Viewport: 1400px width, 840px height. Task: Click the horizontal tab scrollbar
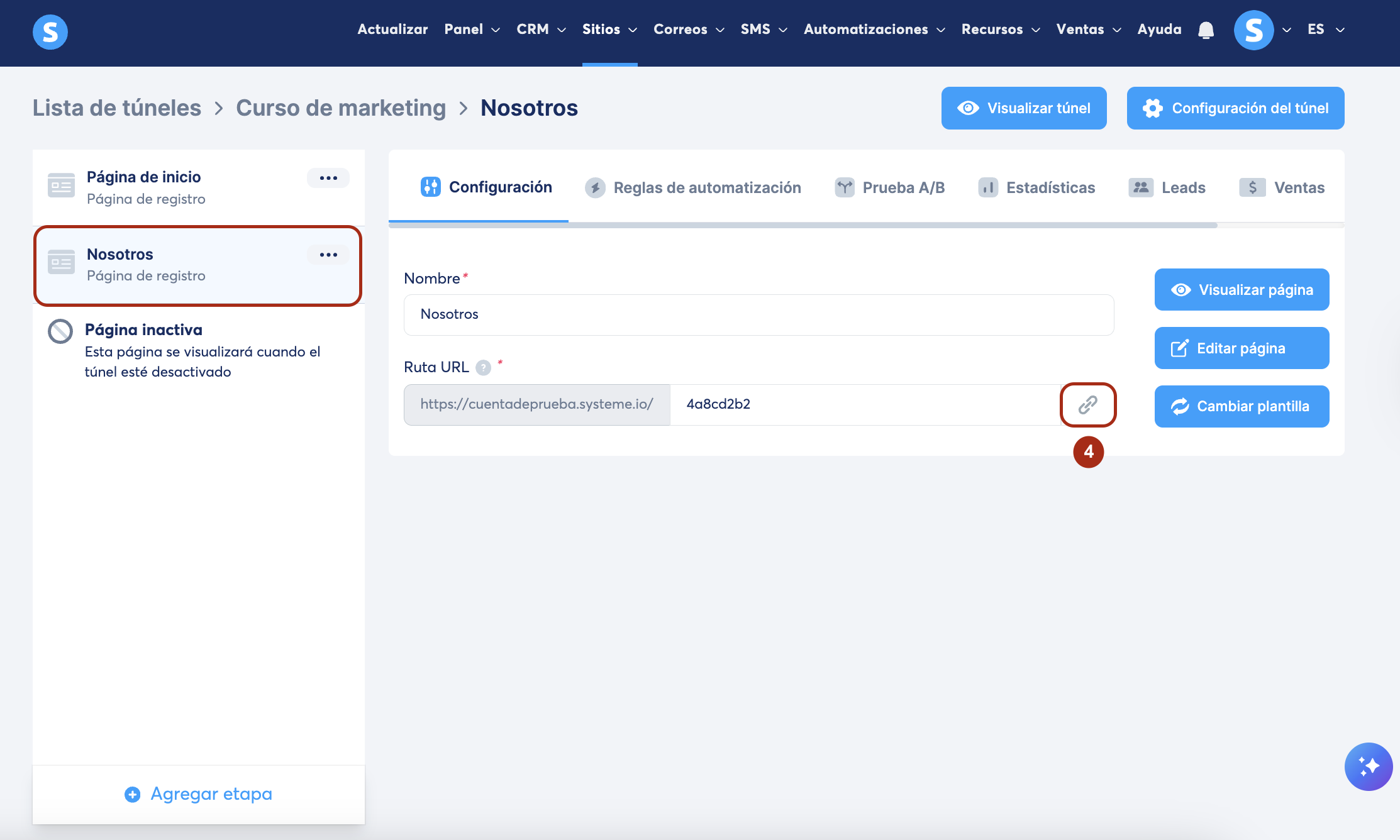803,225
